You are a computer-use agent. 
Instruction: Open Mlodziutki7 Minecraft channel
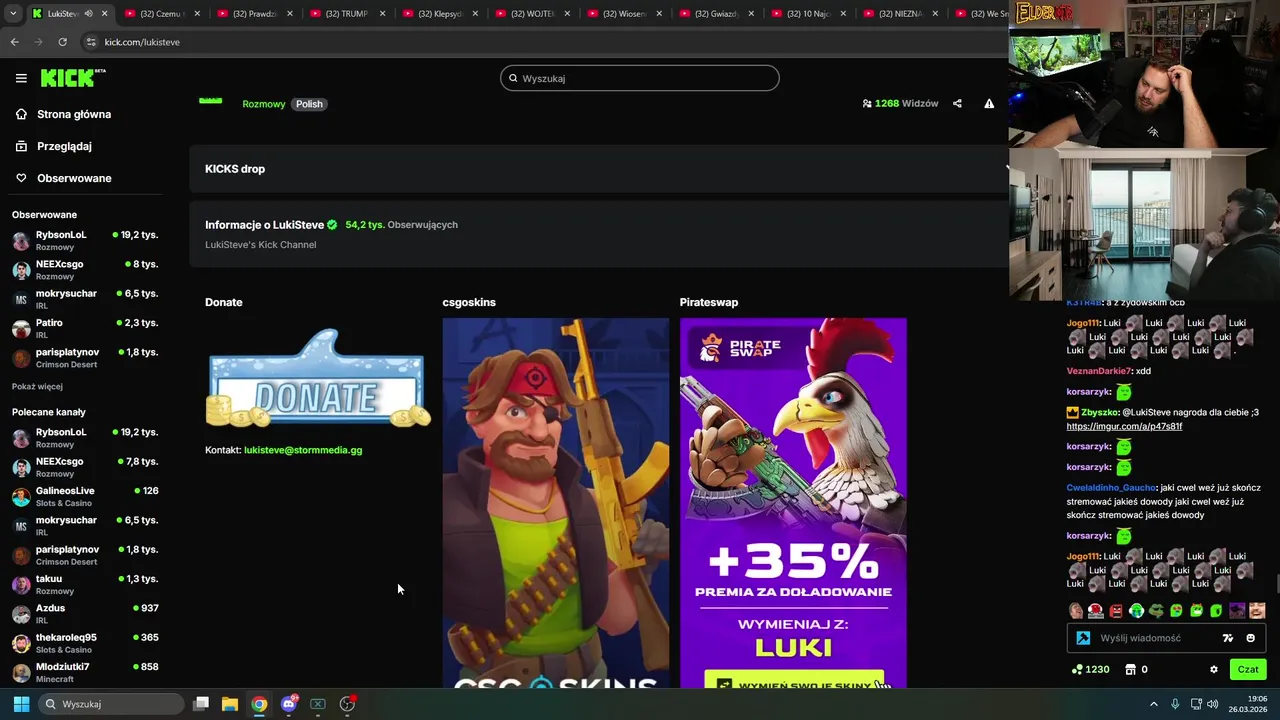tap(85, 672)
